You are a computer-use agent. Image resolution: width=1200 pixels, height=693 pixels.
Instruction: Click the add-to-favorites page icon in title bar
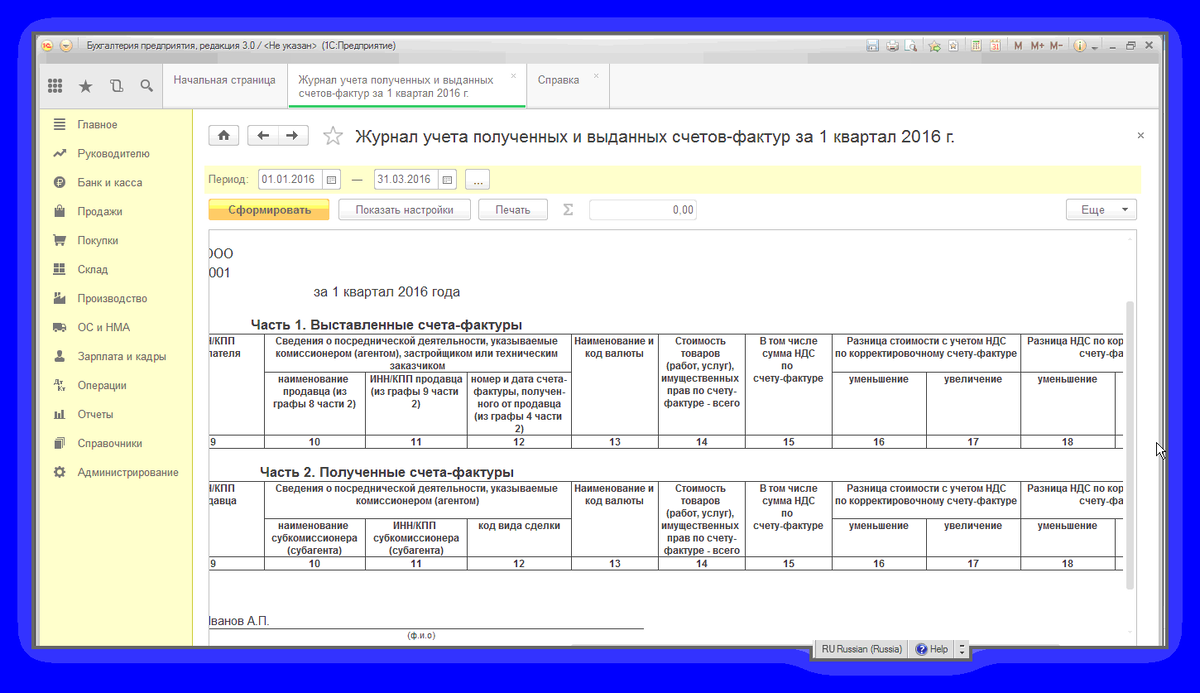click(x=953, y=46)
